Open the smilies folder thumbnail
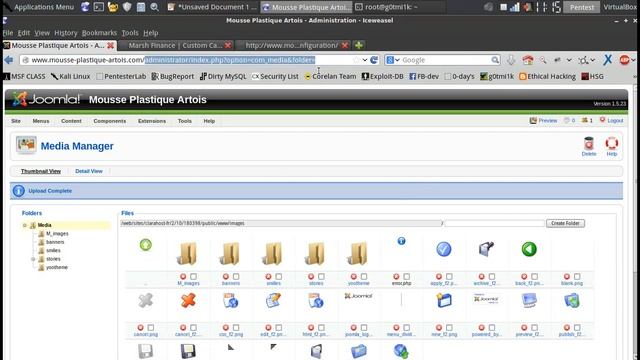 [273, 253]
